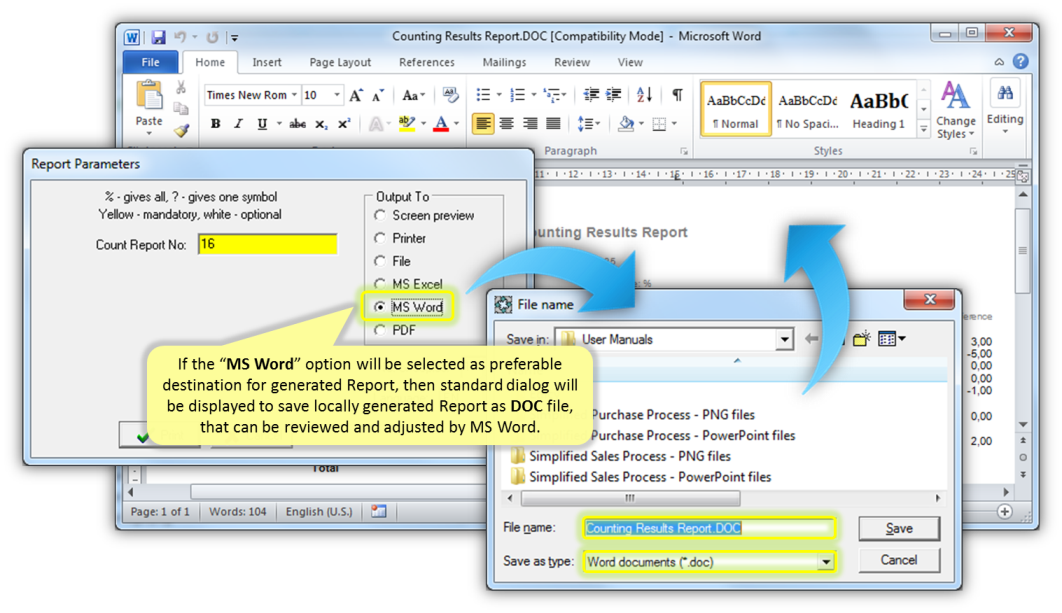This screenshot has height=613, width=1062.
Task: Open the Change Case Aa dropdown
Action: coord(413,96)
